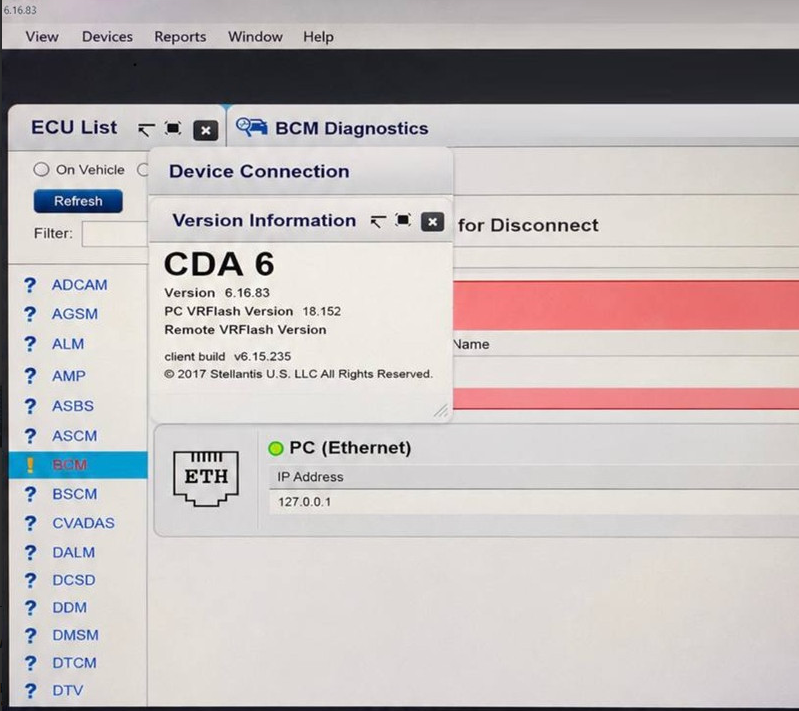This screenshot has height=711, width=799.
Task: Click the exclamation warning icon beside BCM
Action: 30,465
